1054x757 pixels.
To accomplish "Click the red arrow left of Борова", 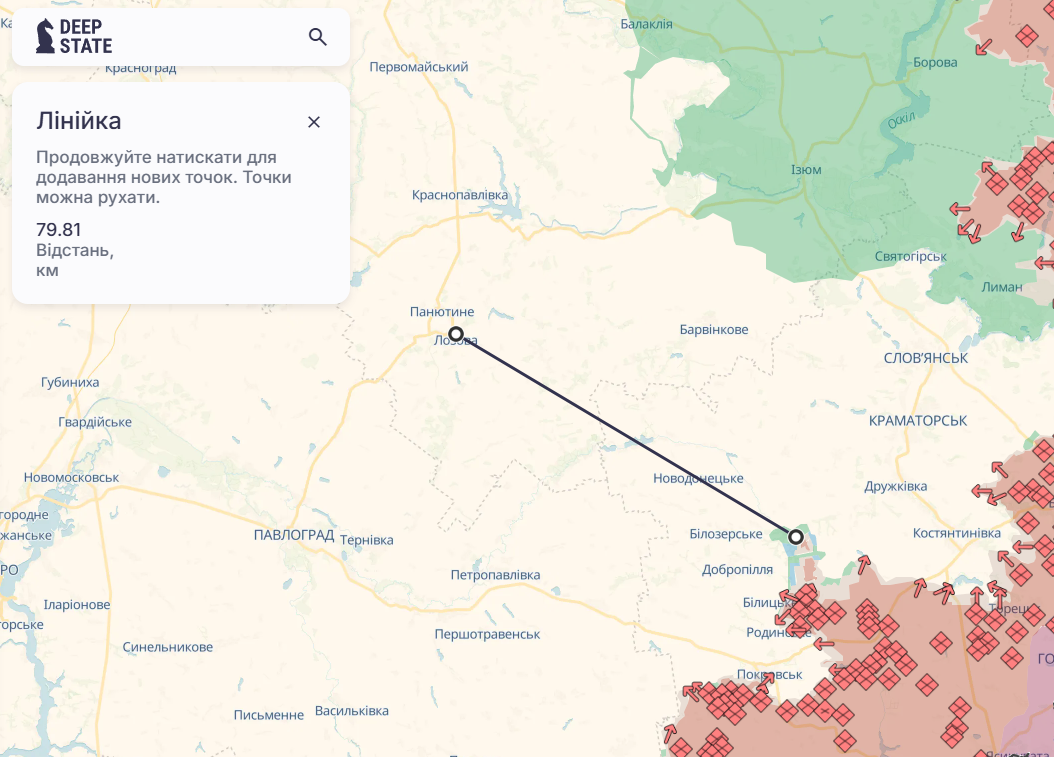I will click(984, 45).
